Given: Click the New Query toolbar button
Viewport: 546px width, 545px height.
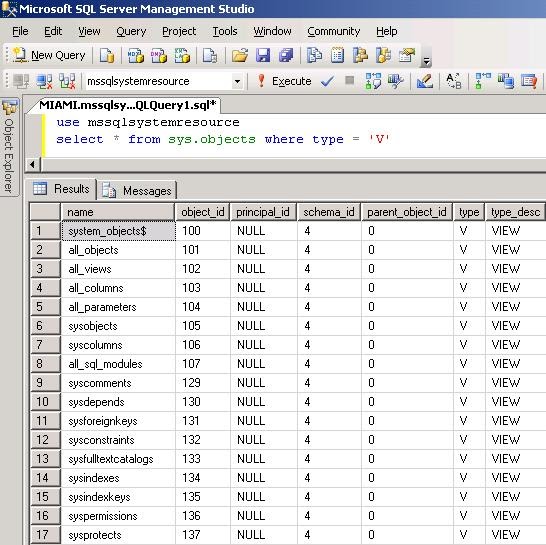Looking at the screenshot, I should (x=49, y=55).
